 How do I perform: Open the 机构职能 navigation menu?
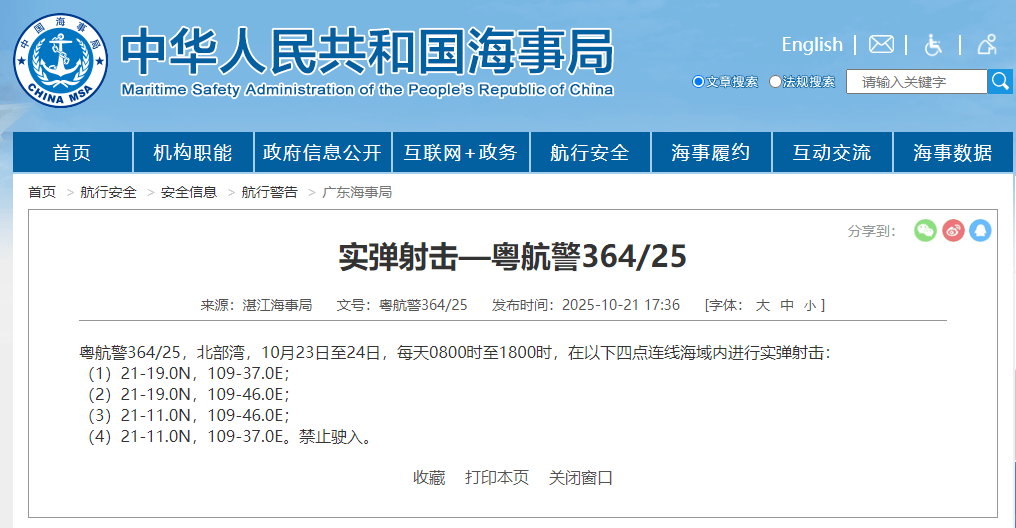coord(193,153)
